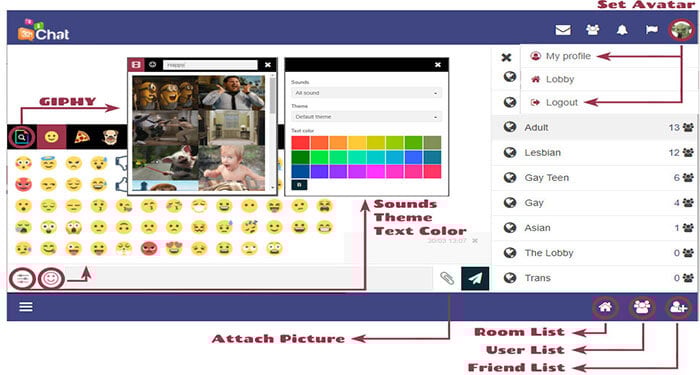
Task: Insert the red angry devil emoji
Action: click(x=23, y=184)
